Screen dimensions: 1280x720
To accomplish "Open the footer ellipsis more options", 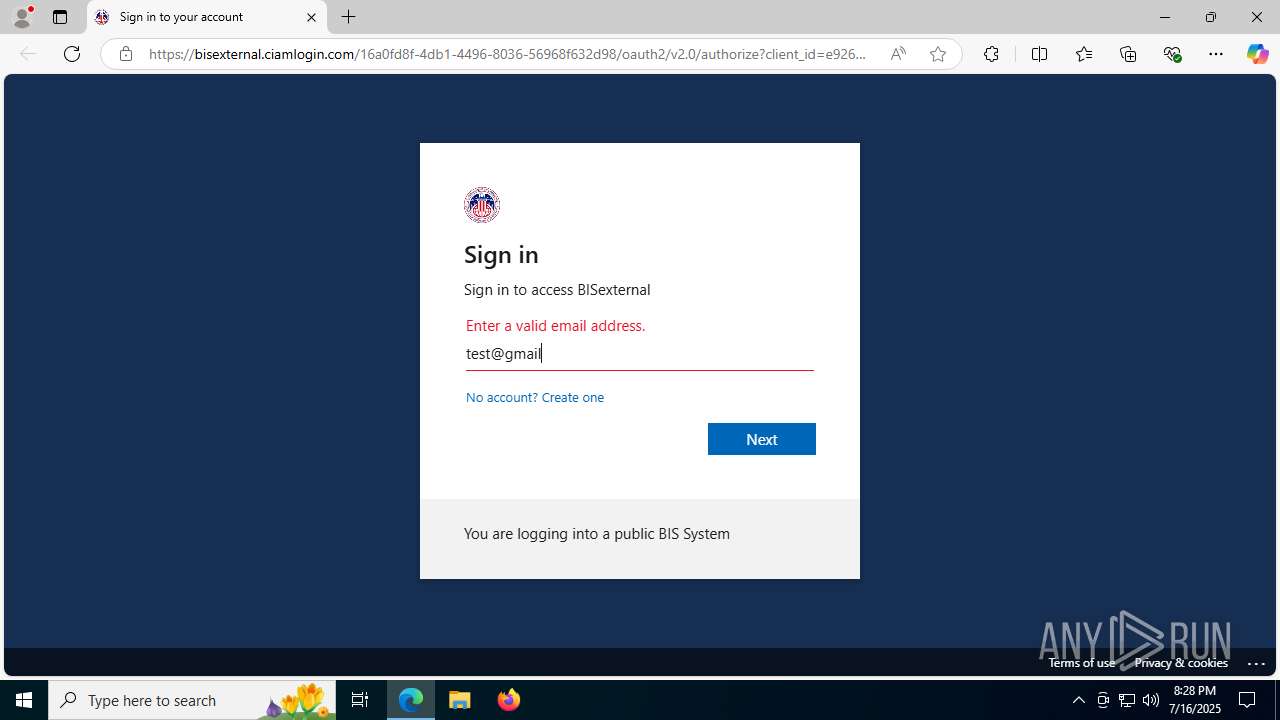I will pyautogui.click(x=1257, y=663).
